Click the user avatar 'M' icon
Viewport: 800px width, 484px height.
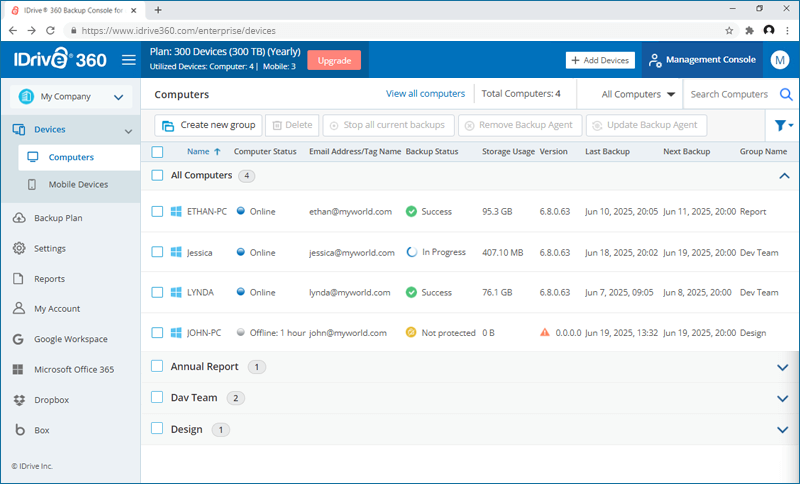[x=780, y=60]
